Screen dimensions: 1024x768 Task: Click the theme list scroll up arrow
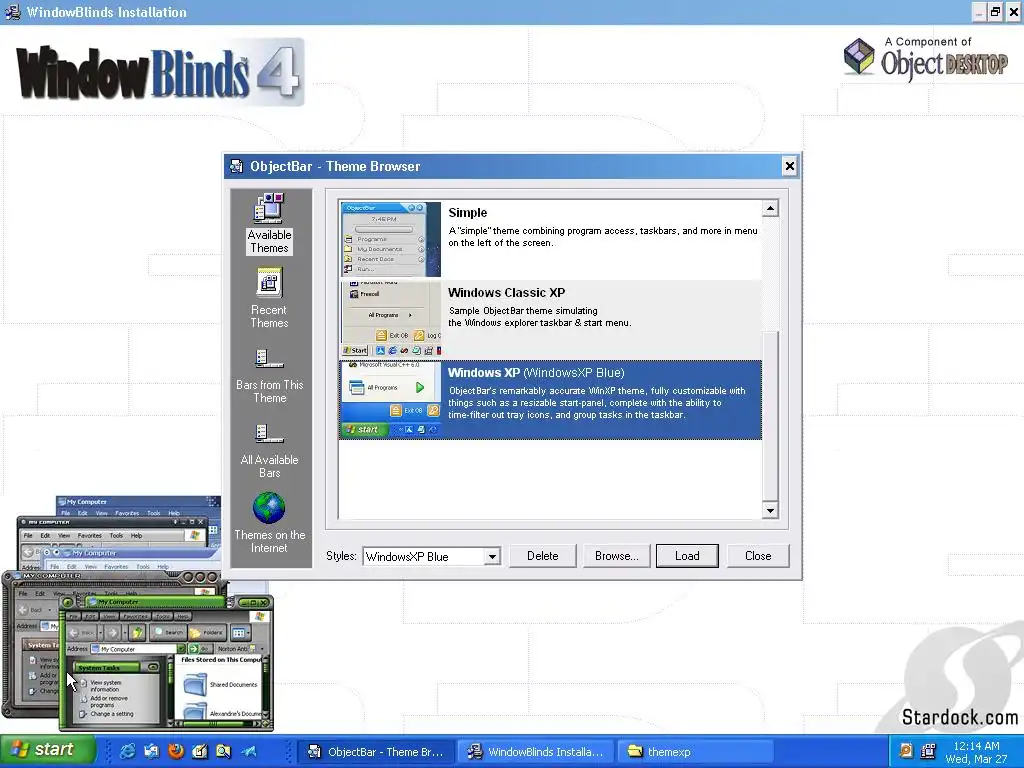coord(770,209)
